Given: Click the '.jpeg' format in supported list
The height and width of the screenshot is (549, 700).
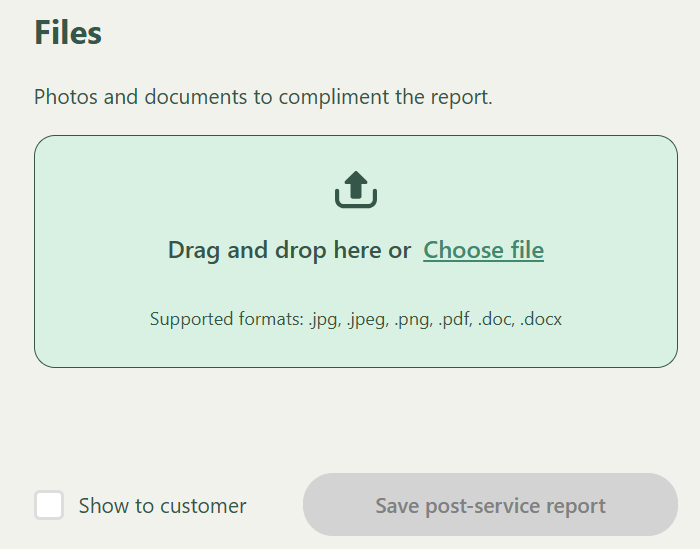Looking at the screenshot, I should (367, 319).
